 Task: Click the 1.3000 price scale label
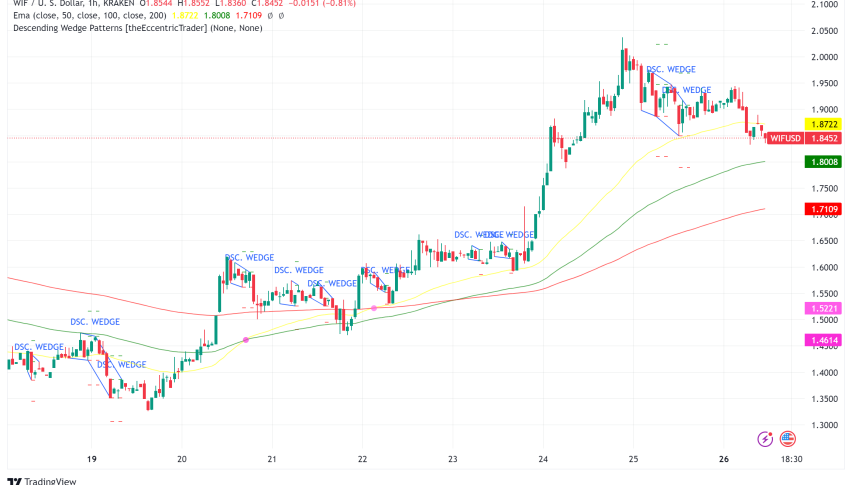point(824,425)
